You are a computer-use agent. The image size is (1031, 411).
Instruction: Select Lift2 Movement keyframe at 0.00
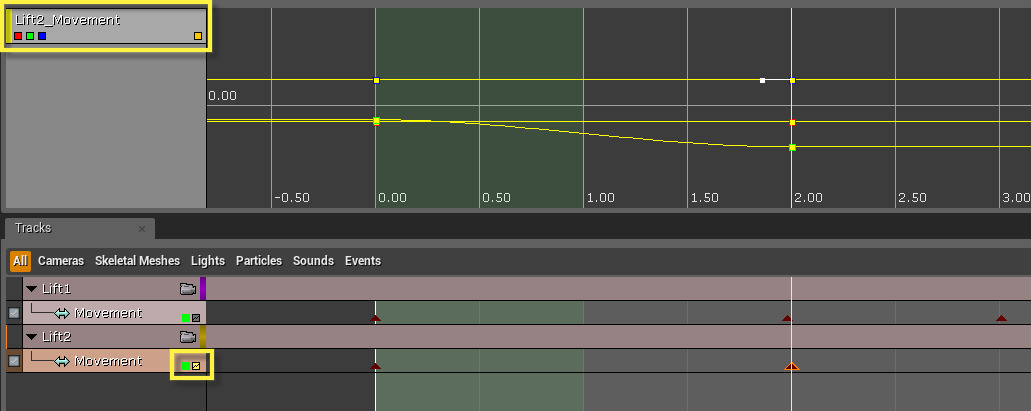375,366
